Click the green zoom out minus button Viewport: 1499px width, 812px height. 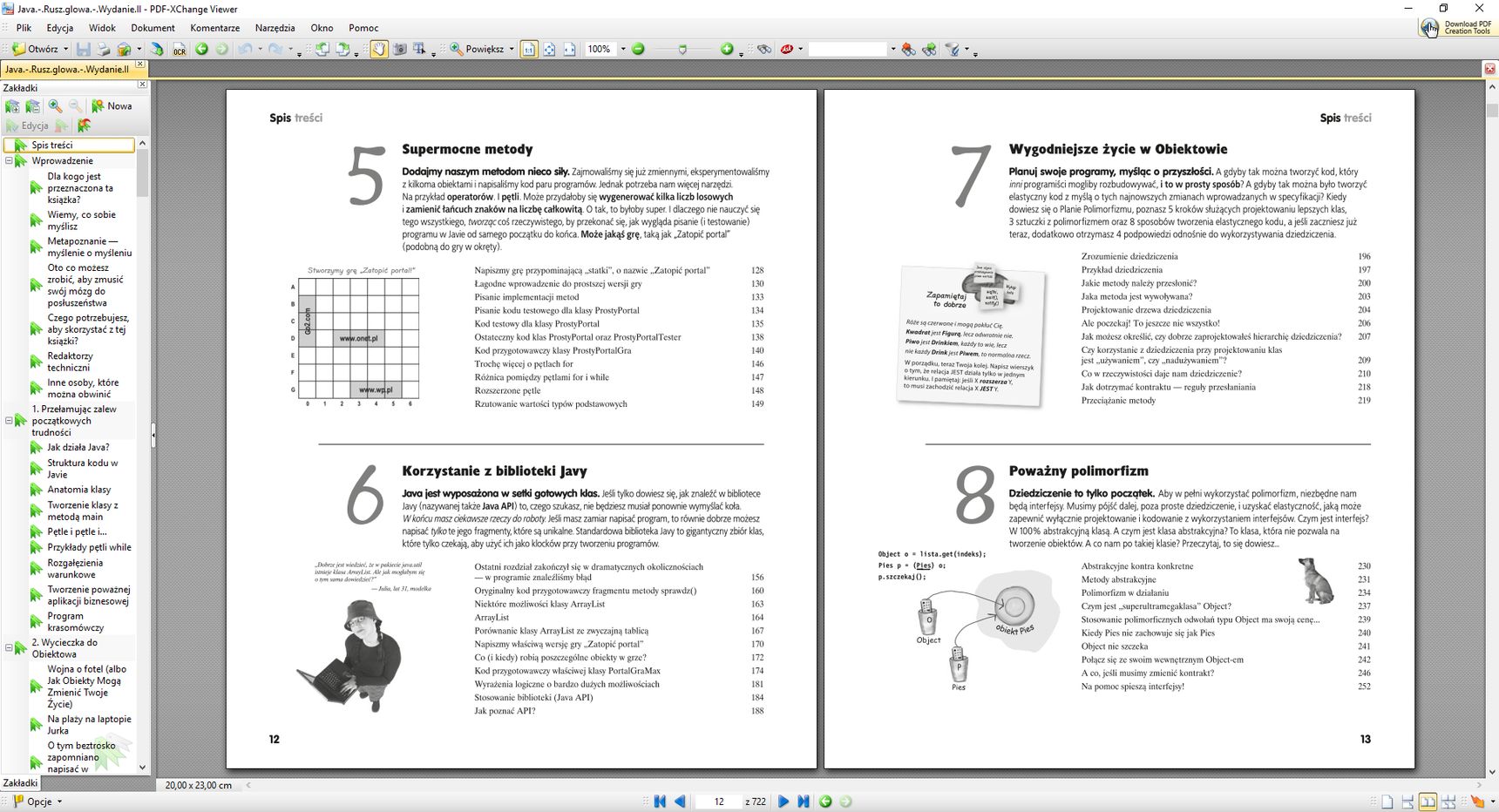click(638, 50)
